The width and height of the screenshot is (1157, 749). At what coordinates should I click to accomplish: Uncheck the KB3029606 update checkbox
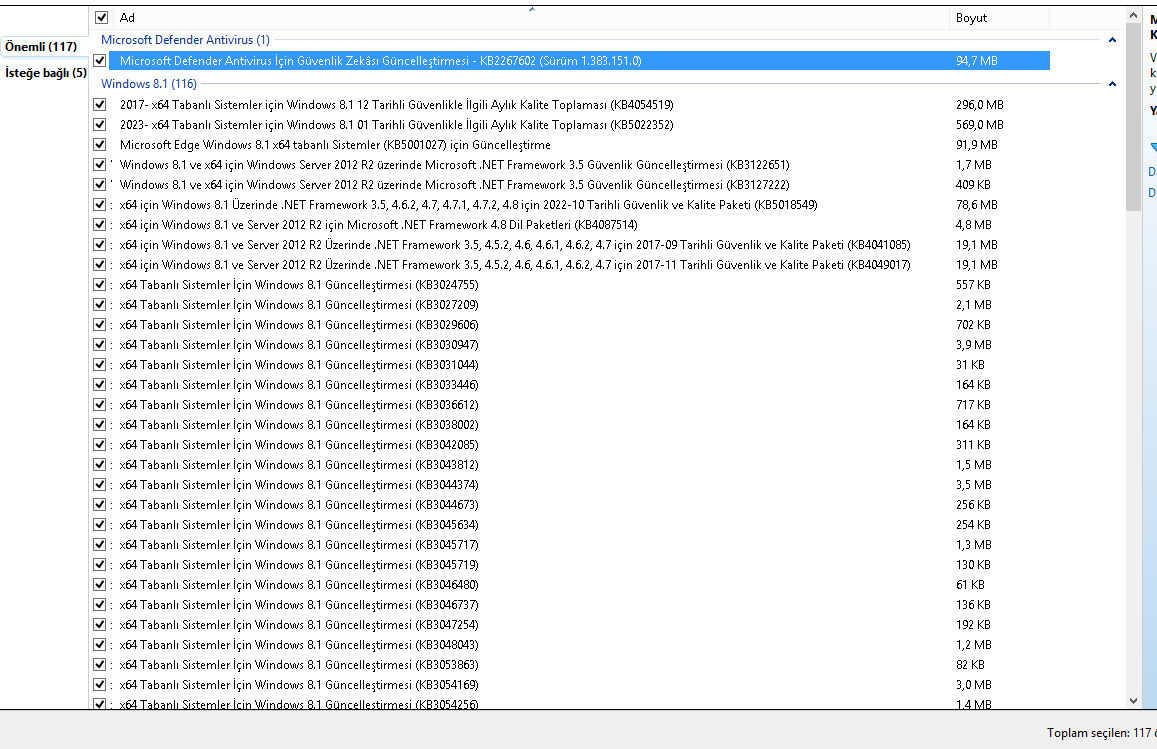(x=100, y=324)
